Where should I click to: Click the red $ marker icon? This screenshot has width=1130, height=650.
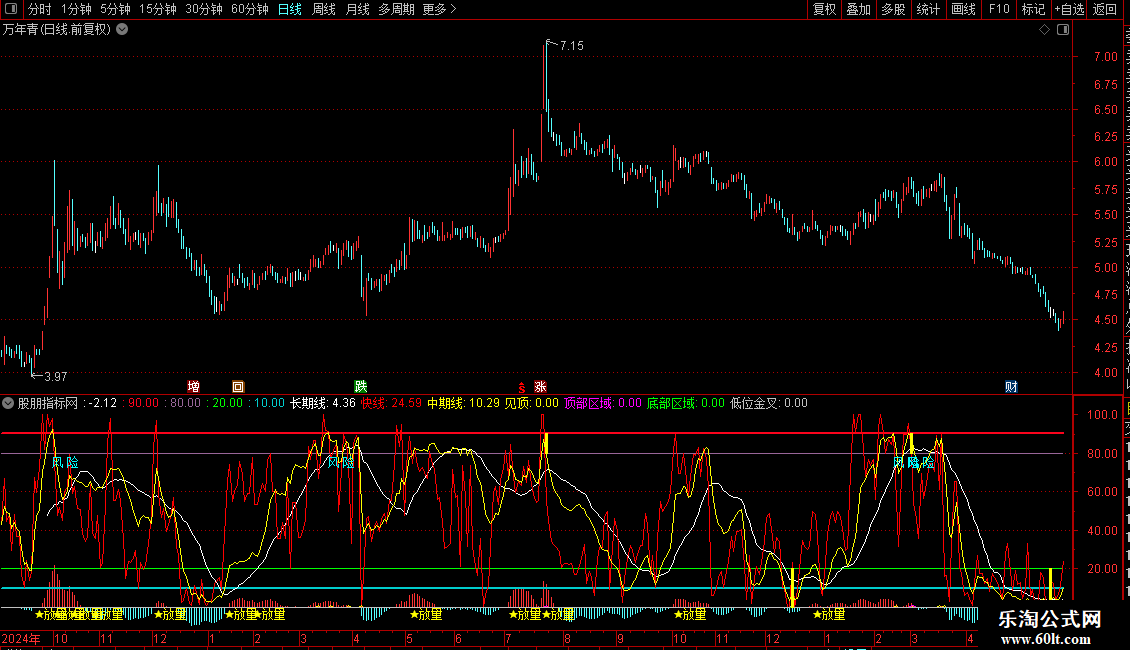point(522,388)
